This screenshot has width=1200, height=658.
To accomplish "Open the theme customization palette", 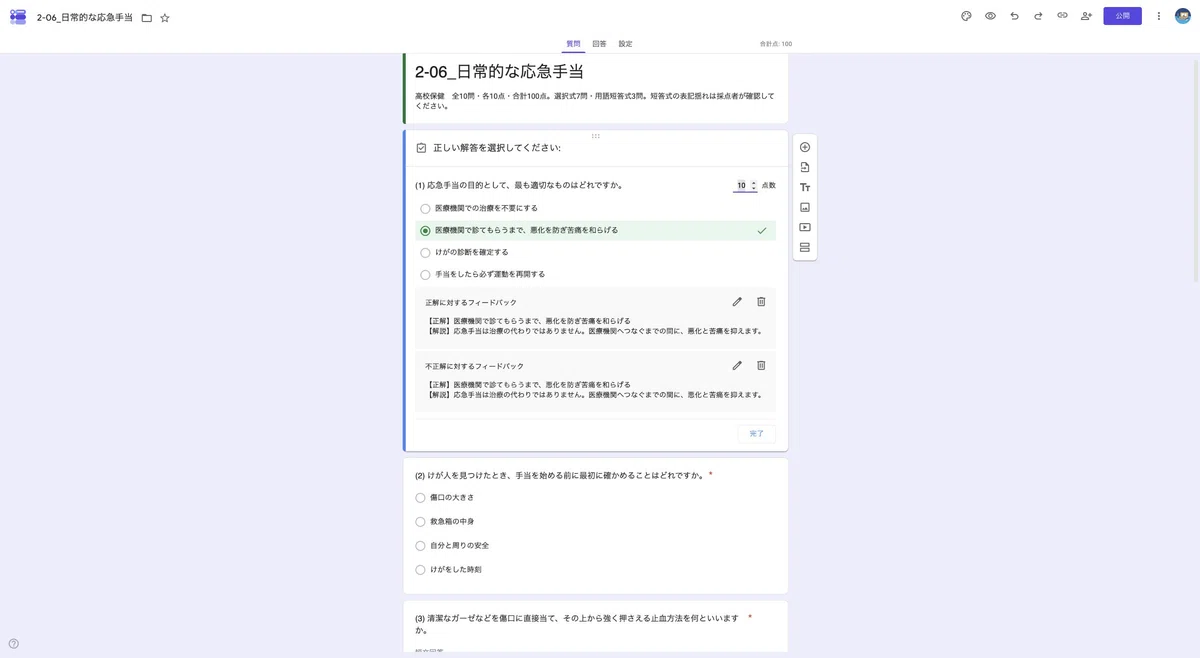I will pos(966,16).
